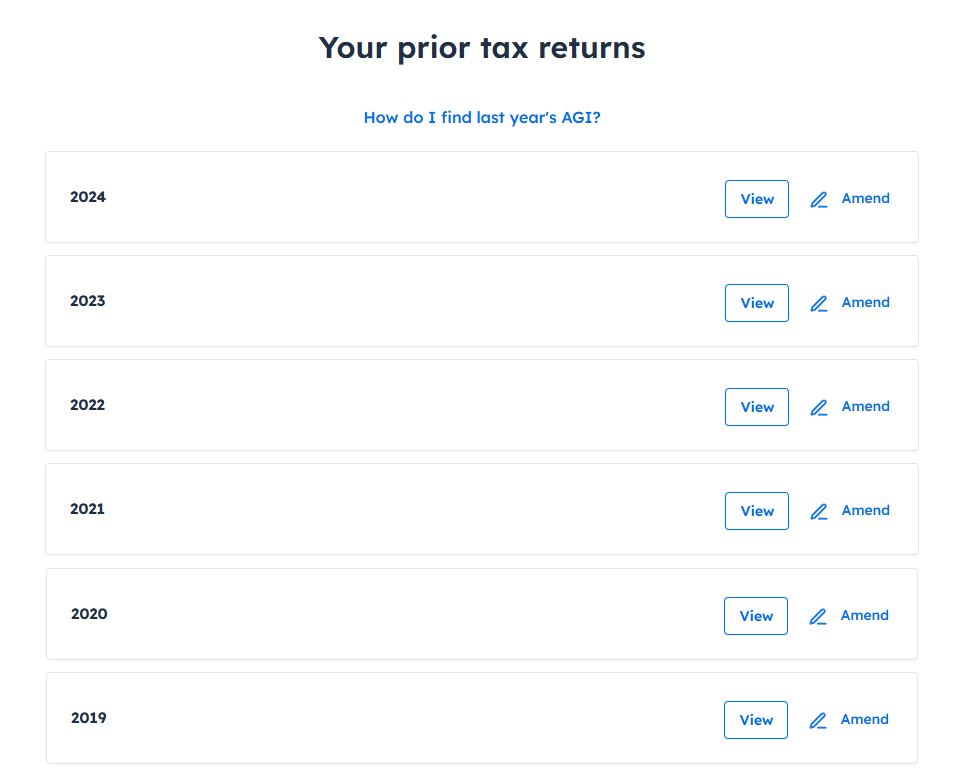View the 2021 tax return
978x775 pixels.
pos(757,511)
